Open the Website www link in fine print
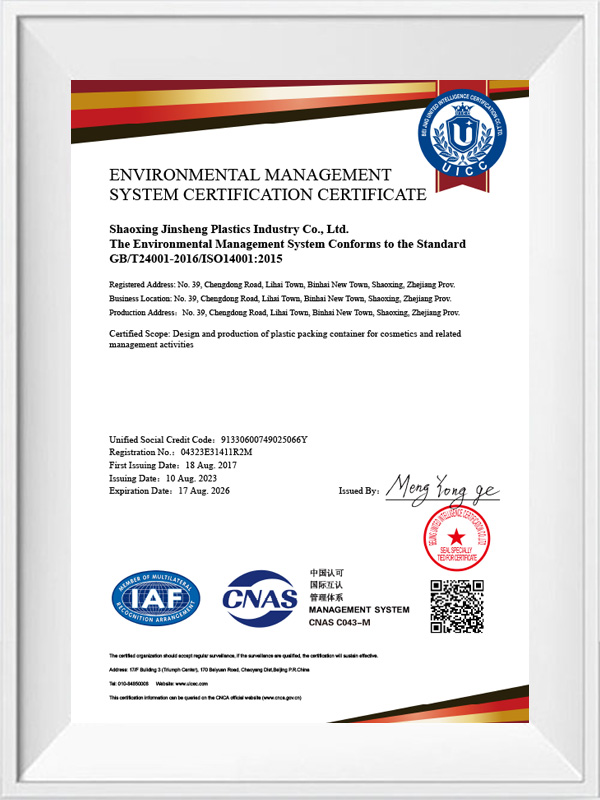Screen dimensions: 600x800 click(x=182, y=684)
